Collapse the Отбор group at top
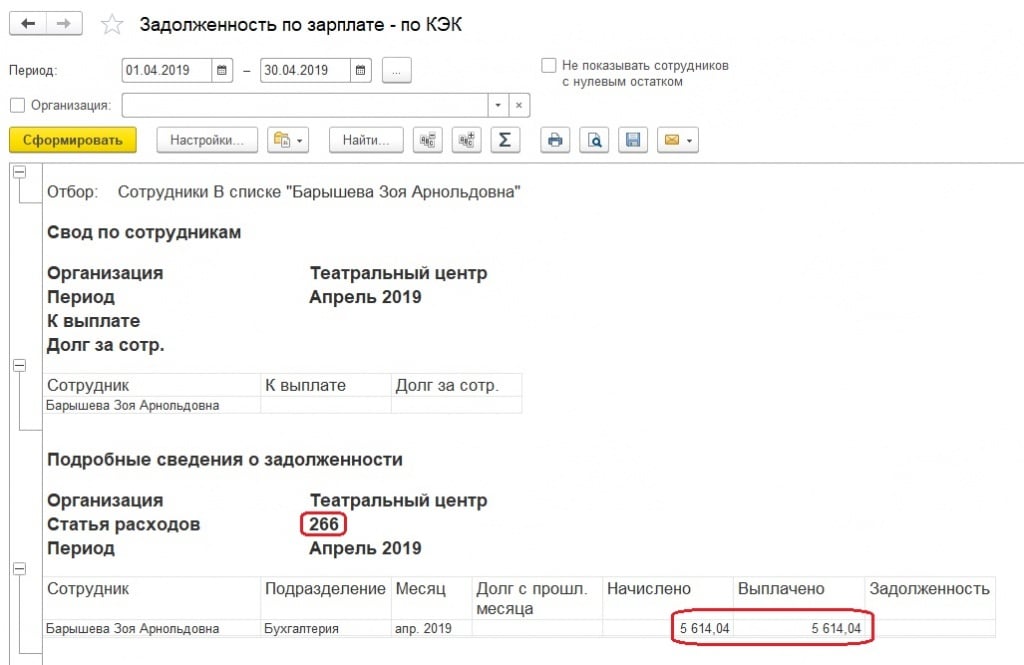The height and width of the screenshot is (665, 1024). [x=20, y=172]
